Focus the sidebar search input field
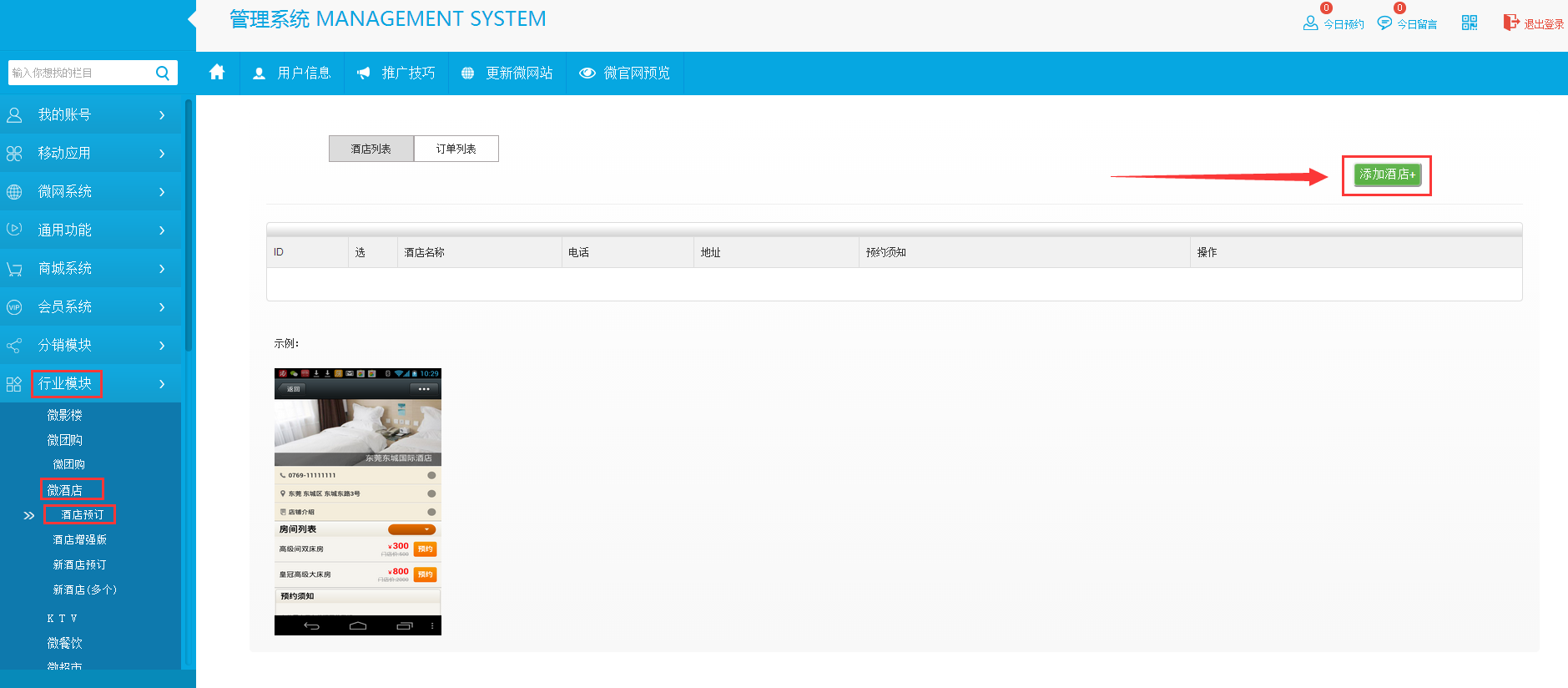The image size is (1568, 688). 79,73
